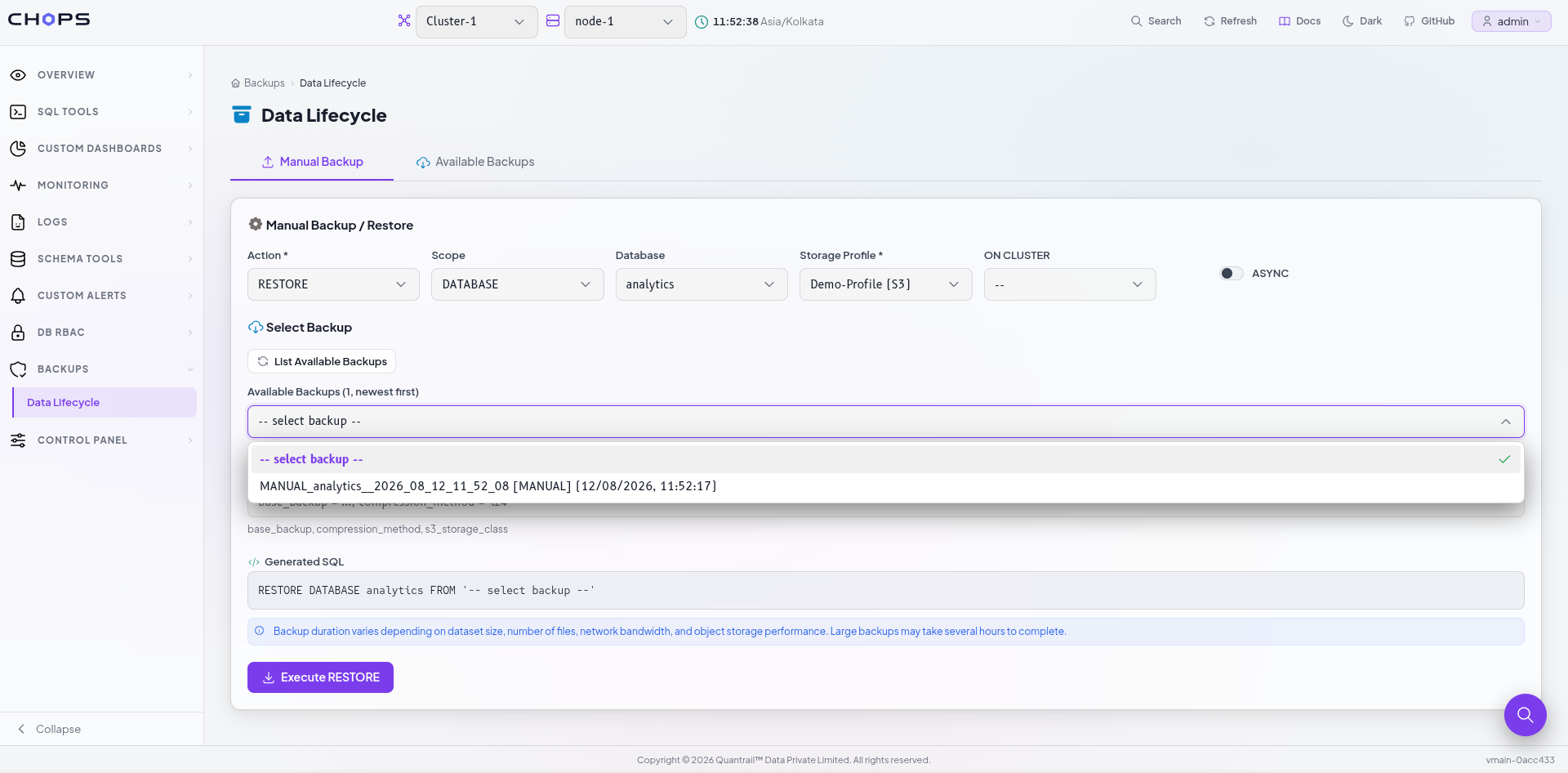Click List Available Backups button
Viewport: 1568px width, 773px height.
coord(322,361)
